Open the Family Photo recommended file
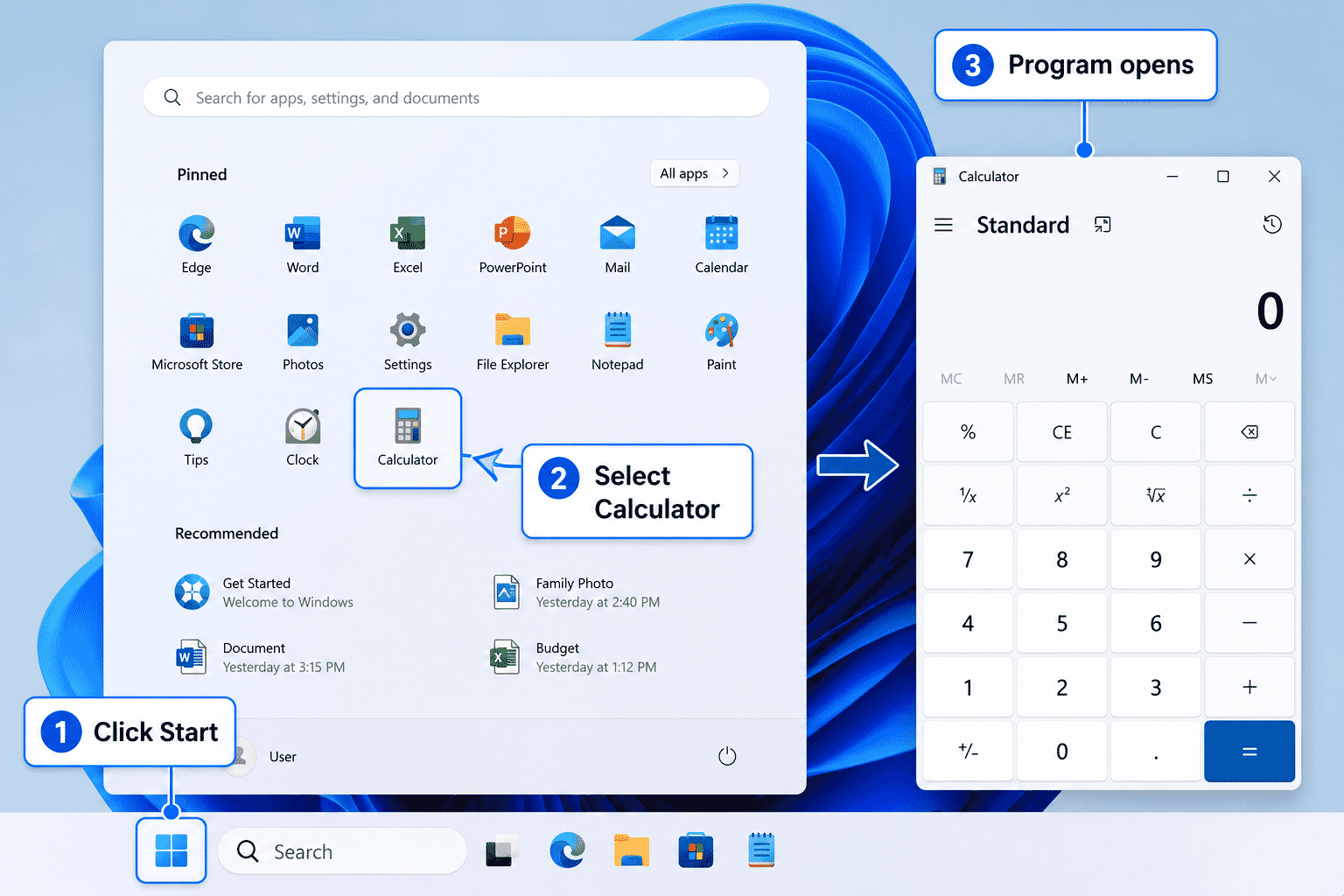Viewport: 1344px width, 896px height. [x=577, y=592]
